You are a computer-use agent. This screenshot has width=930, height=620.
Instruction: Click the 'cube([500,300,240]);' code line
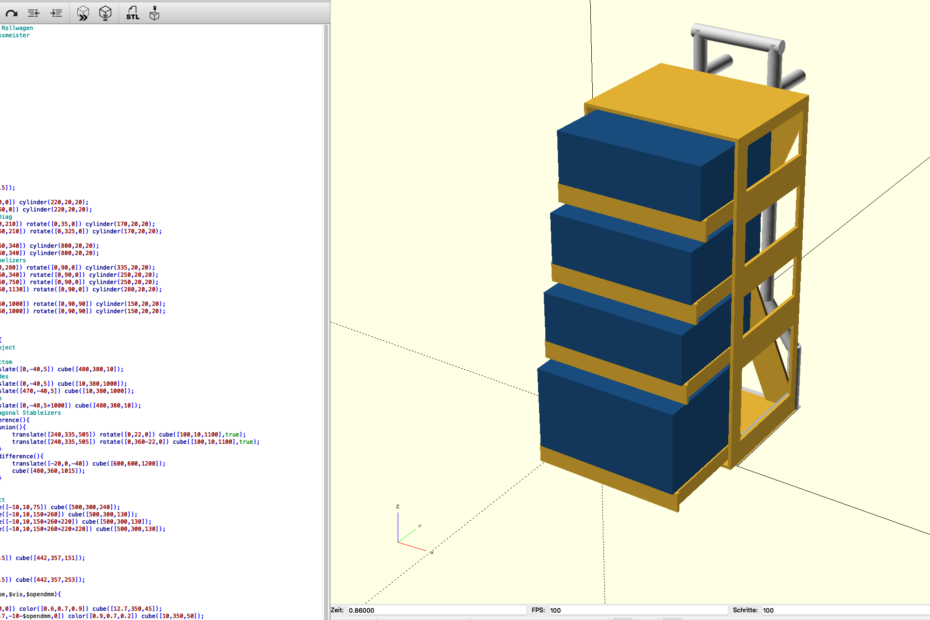click(x=85, y=507)
